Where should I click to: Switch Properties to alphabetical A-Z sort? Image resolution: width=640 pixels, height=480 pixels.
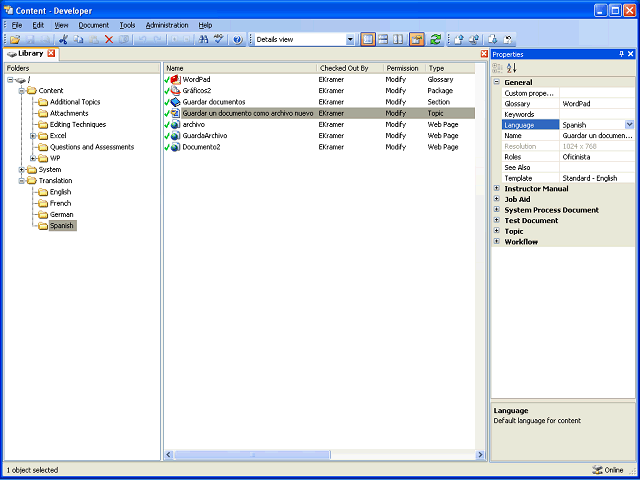click(x=511, y=68)
